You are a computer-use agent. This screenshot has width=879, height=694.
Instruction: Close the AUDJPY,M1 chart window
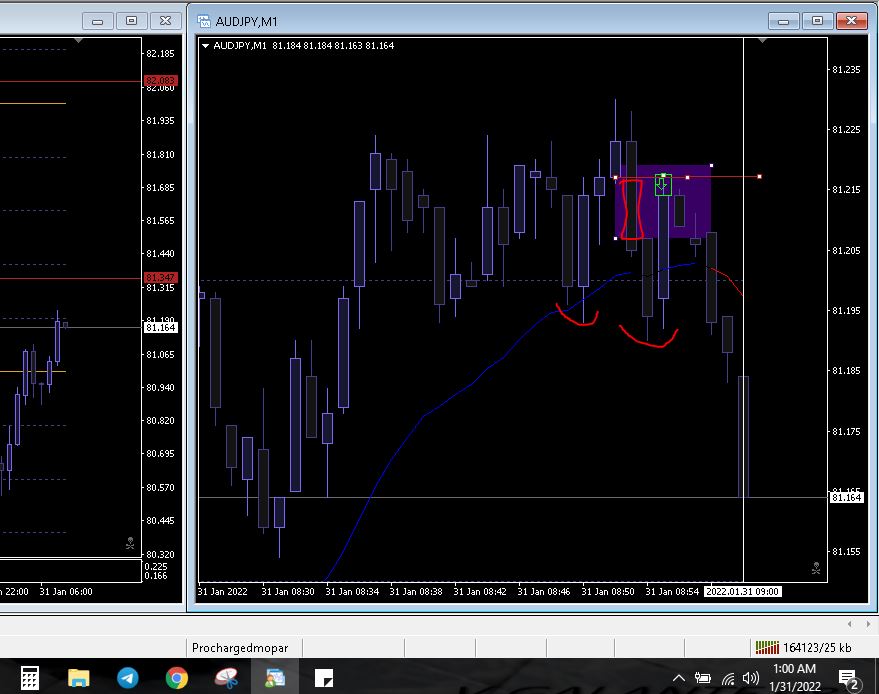(x=852, y=21)
